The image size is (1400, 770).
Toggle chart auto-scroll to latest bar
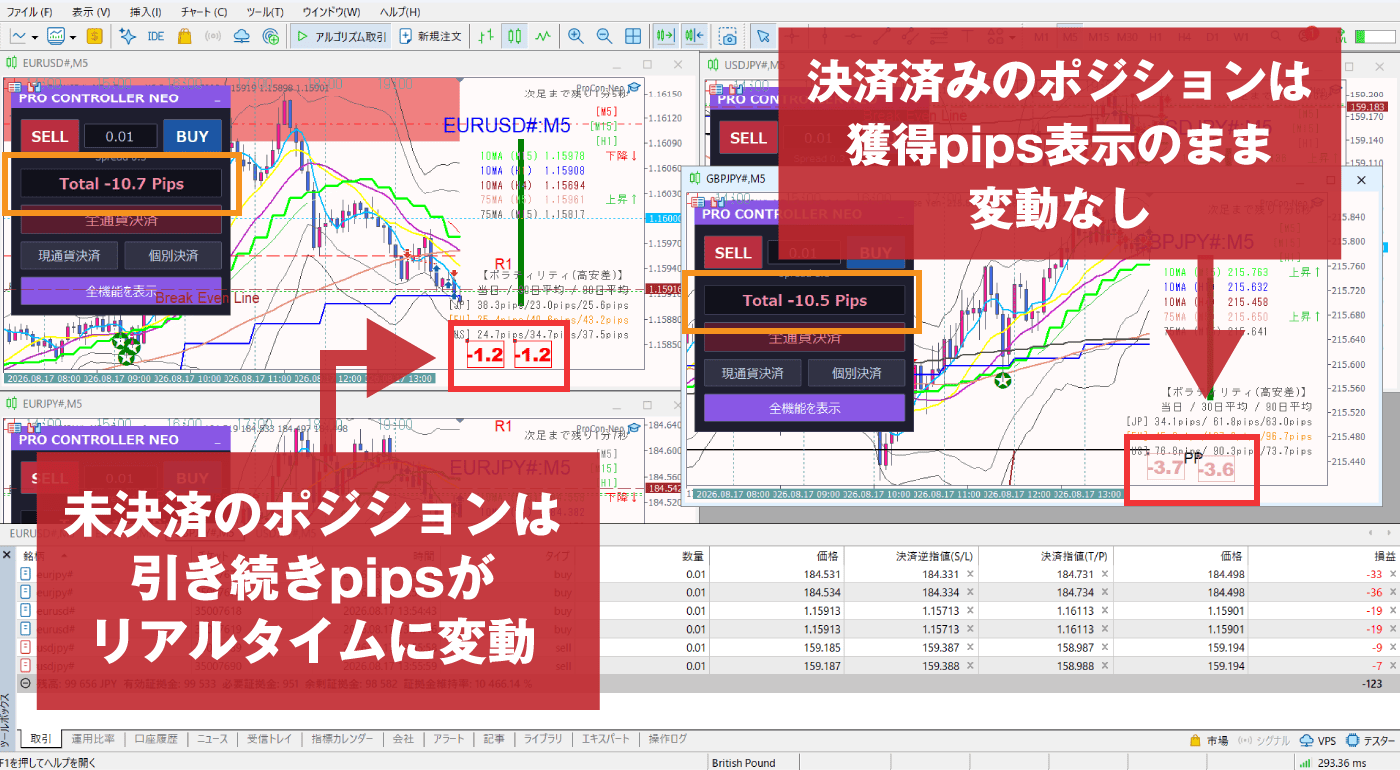[665, 36]
